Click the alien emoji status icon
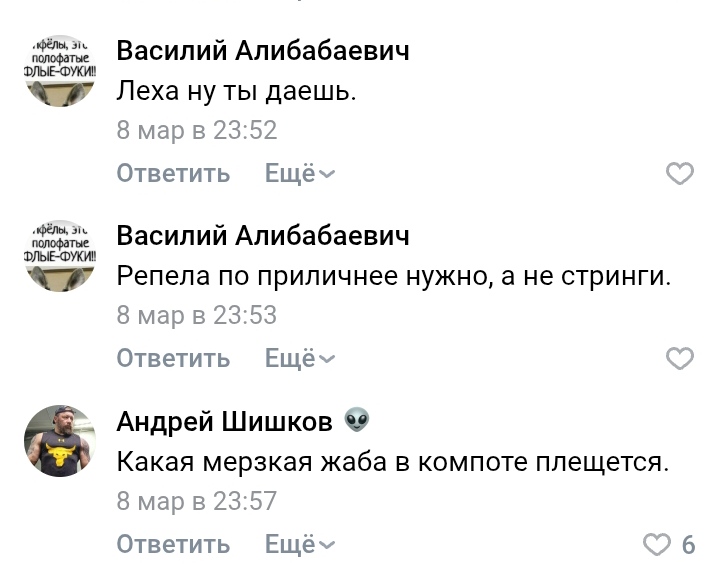Viewport: 720px width, 574px height. (357, 421)
